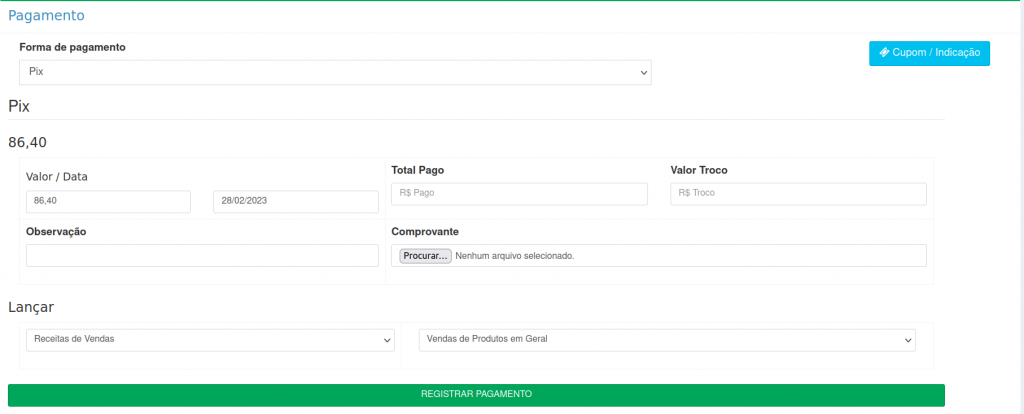1024x414 pixels.
Task: Click the 'Nenhum arquivo selecionado' file text
Action: point(515,256)
